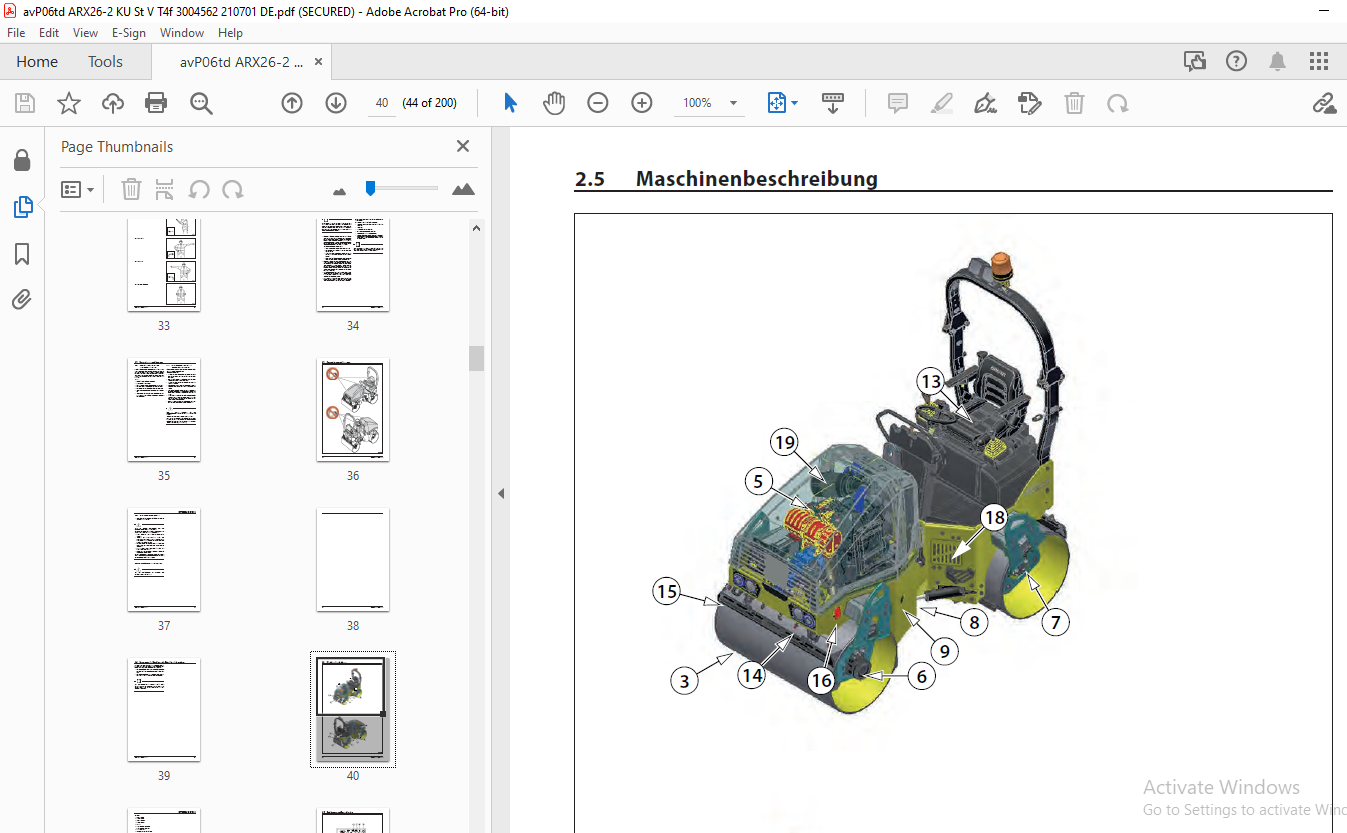1347x833 pixels.
Task: Toggle the Page Thumbnails side panel icon
Action: (x=22, y=207)
